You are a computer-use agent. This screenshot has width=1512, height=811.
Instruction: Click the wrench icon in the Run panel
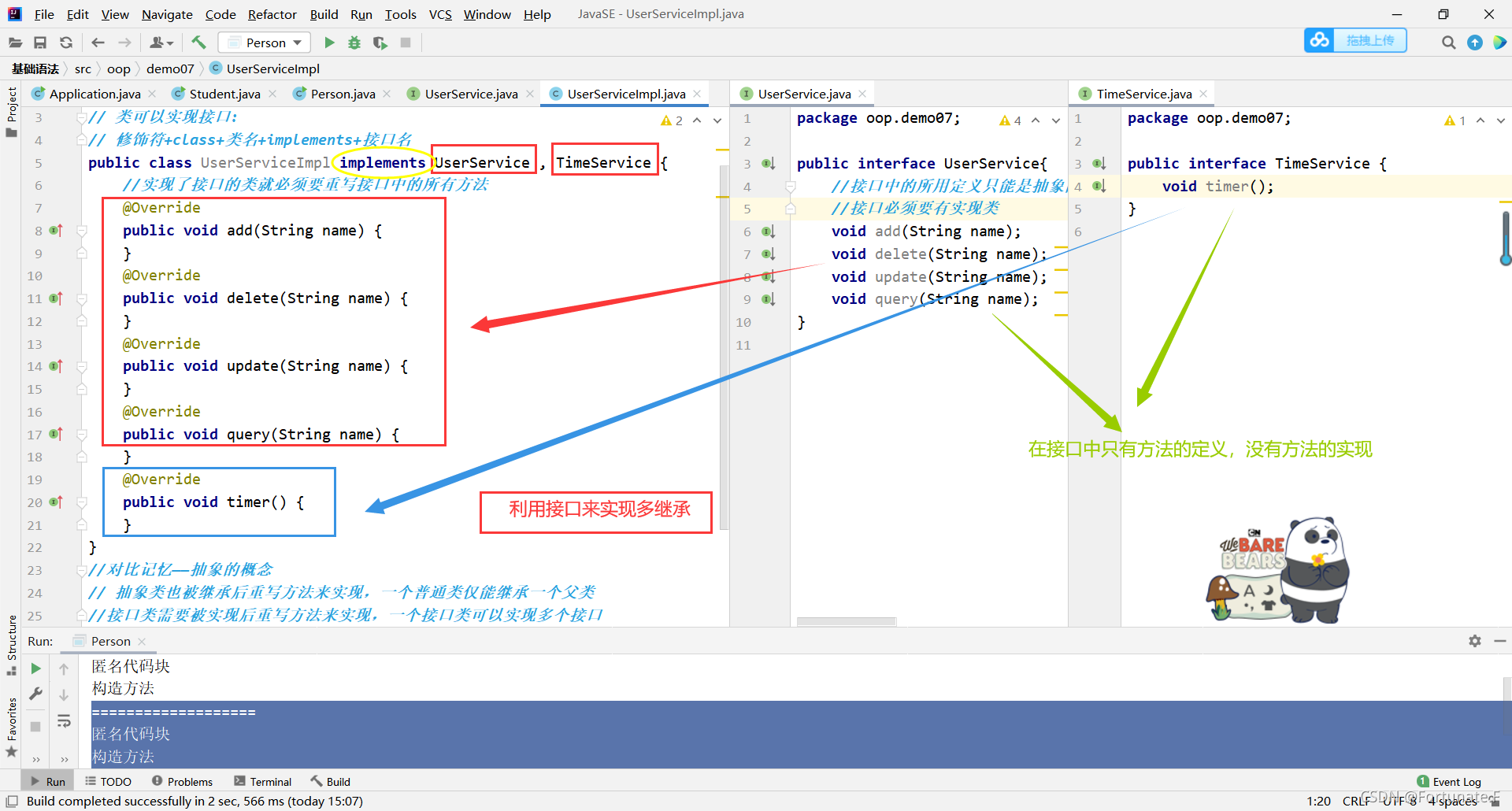pos(35,694)
